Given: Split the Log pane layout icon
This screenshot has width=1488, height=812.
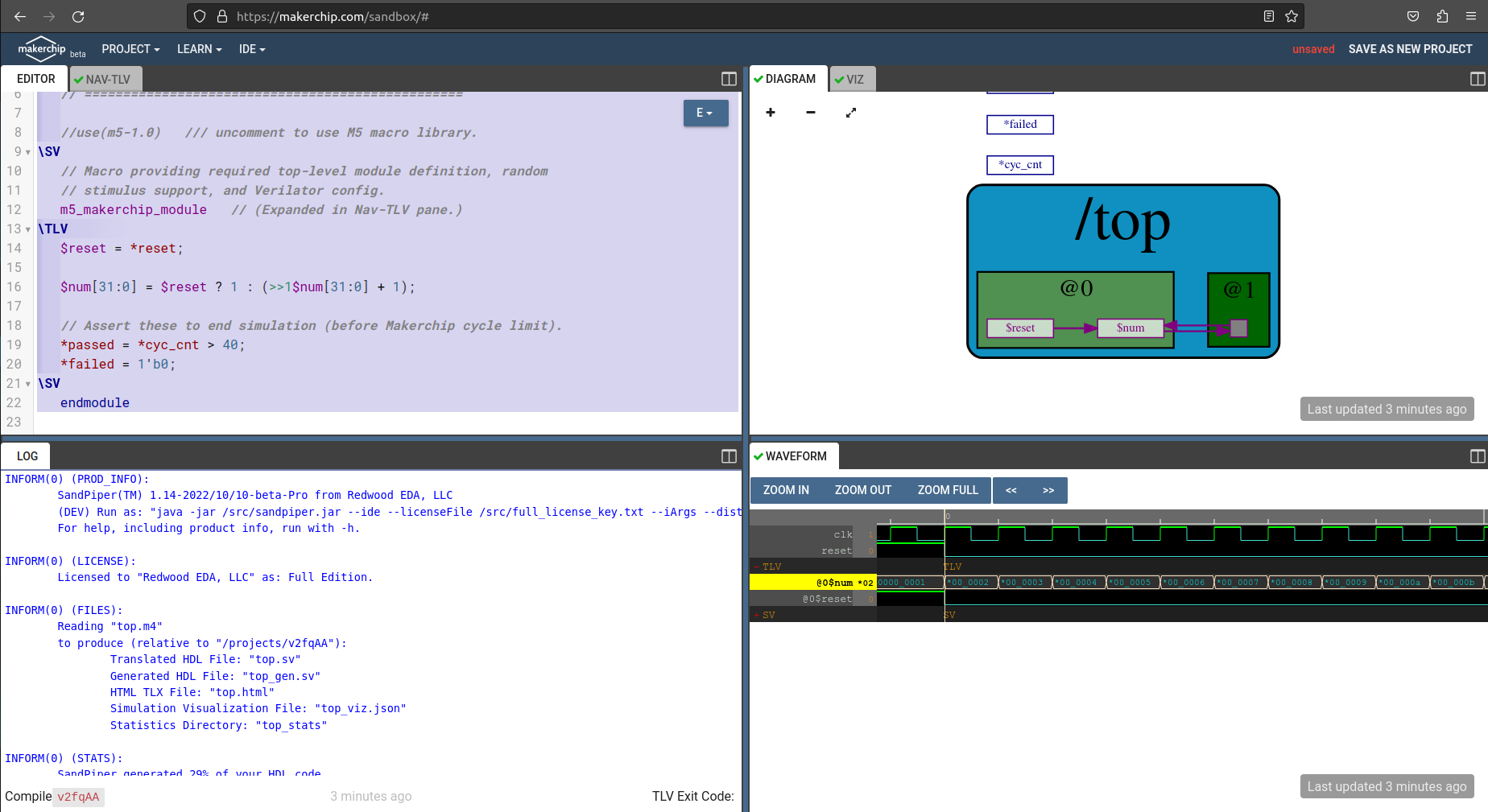Looking at the screenshot, I should tap(729, 456).
